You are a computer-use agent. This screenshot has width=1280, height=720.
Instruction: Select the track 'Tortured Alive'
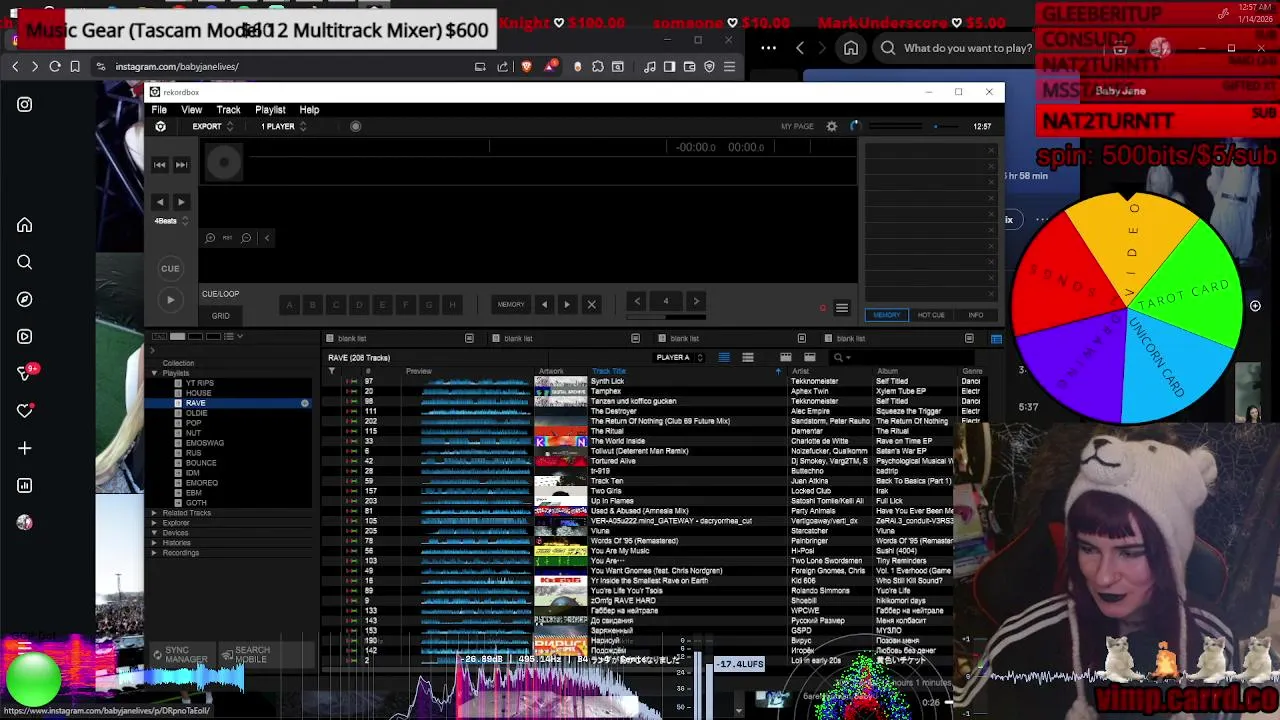tap(613, 461)
